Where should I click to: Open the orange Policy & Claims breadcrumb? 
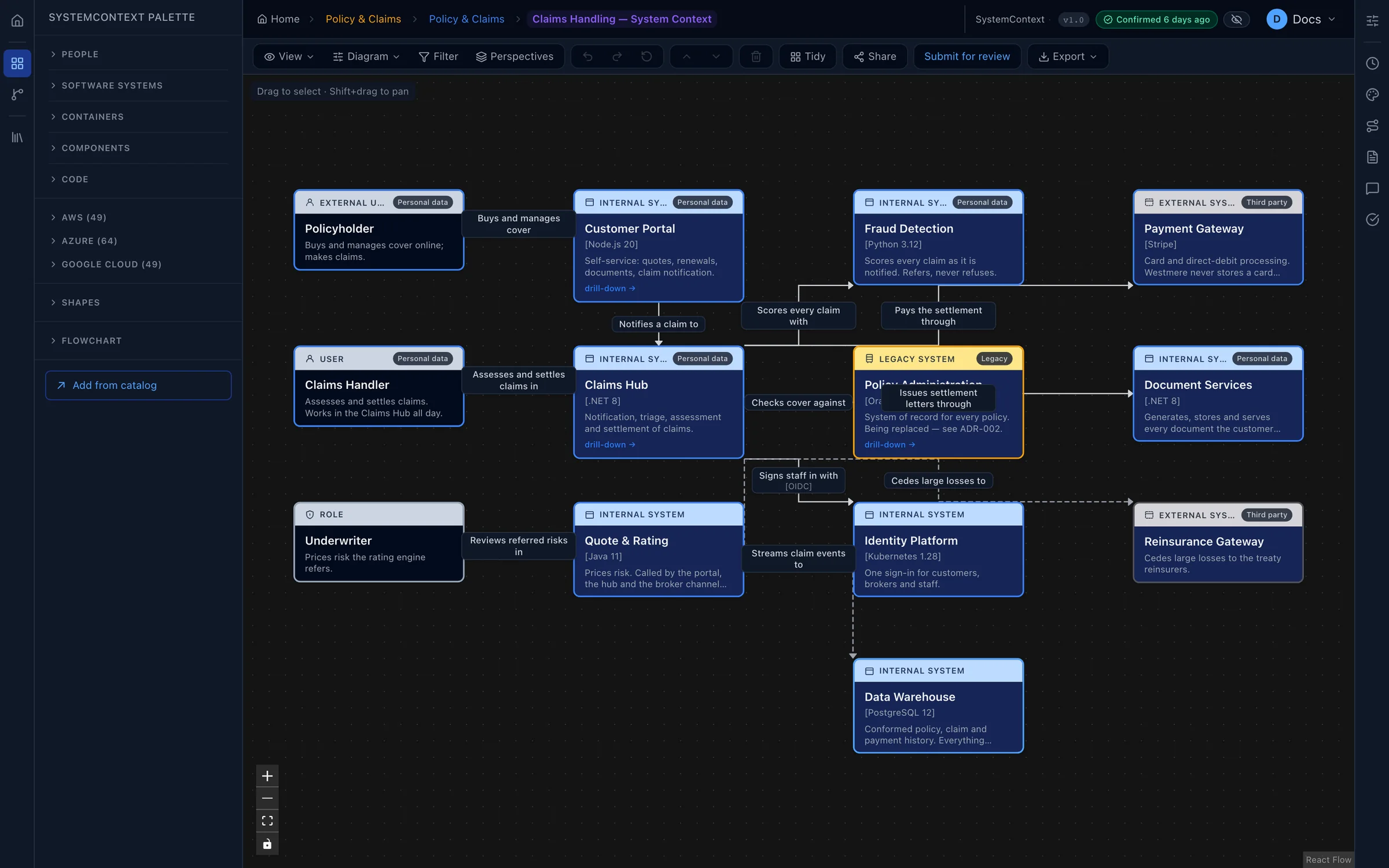363,19
